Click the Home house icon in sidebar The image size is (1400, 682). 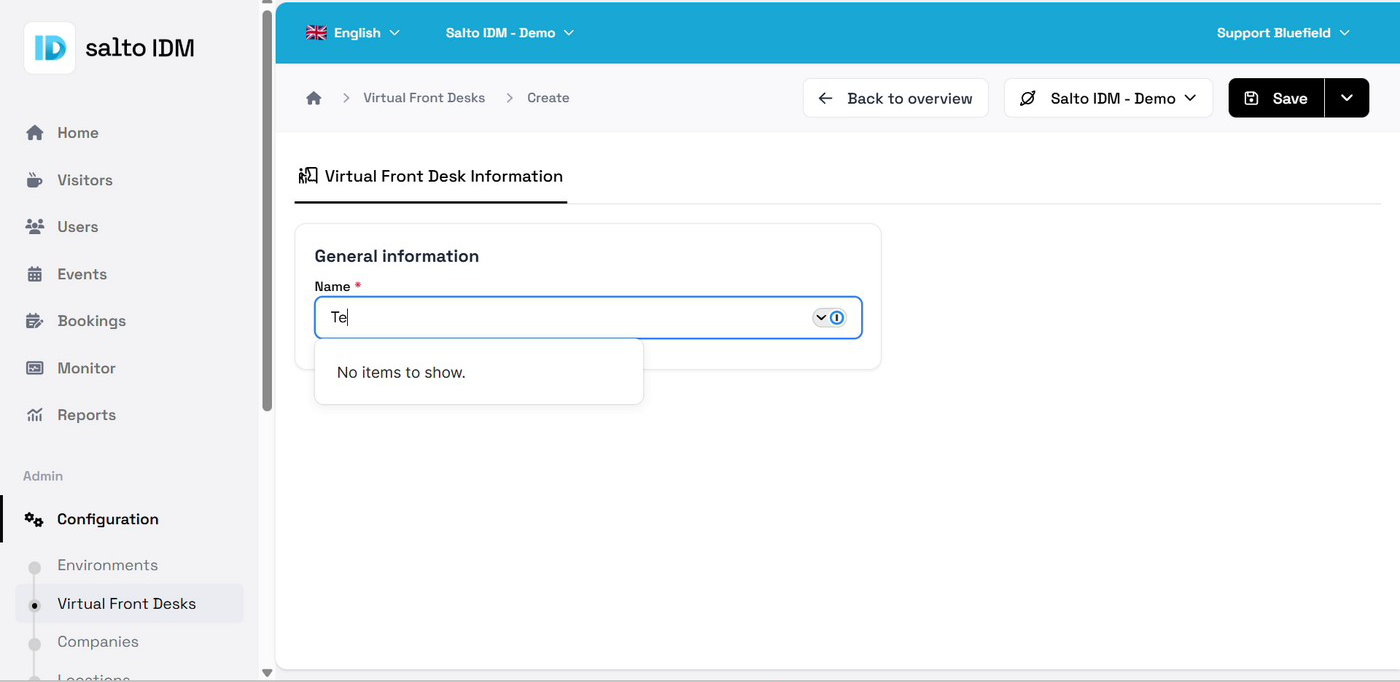click(35, 133)
